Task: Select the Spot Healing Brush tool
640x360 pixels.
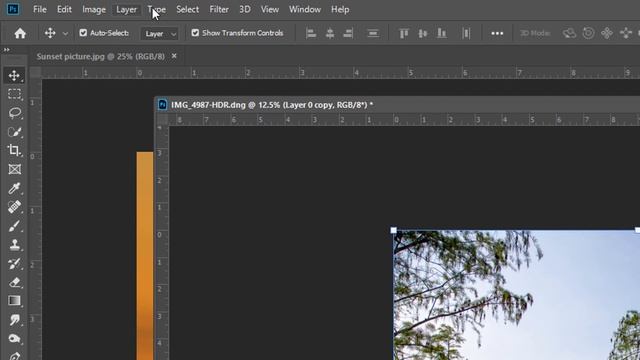Action: click(x=14, y=207)
